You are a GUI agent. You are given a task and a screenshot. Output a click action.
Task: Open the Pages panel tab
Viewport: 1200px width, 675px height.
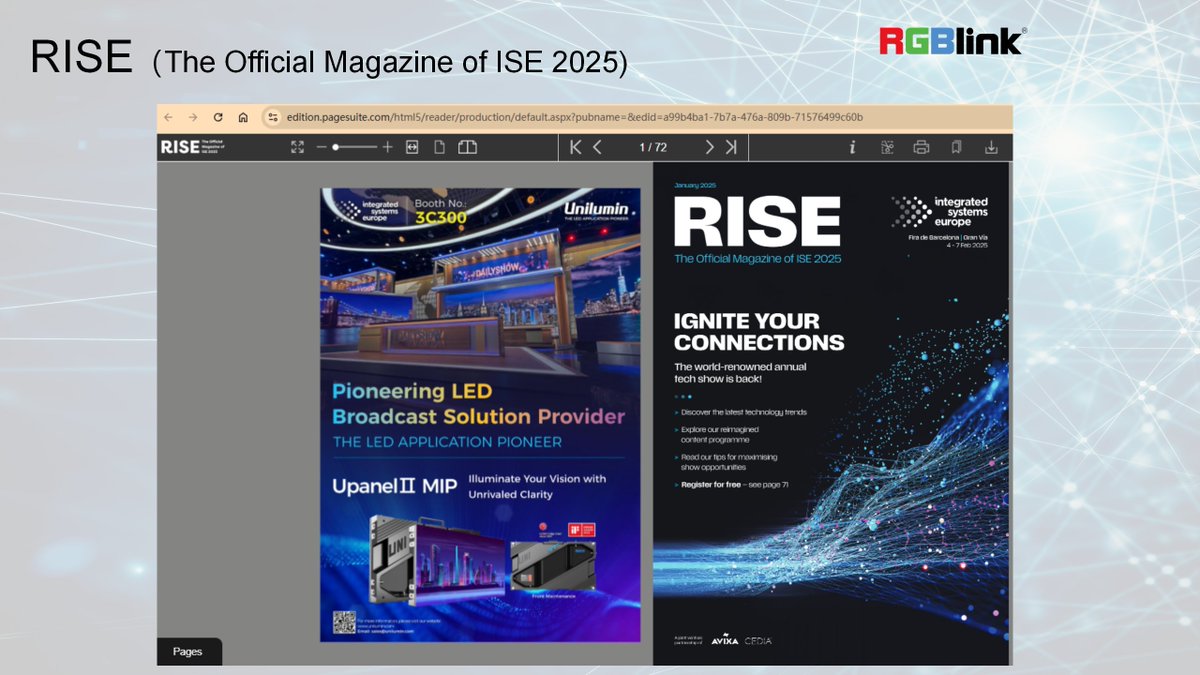coord(189,651)
